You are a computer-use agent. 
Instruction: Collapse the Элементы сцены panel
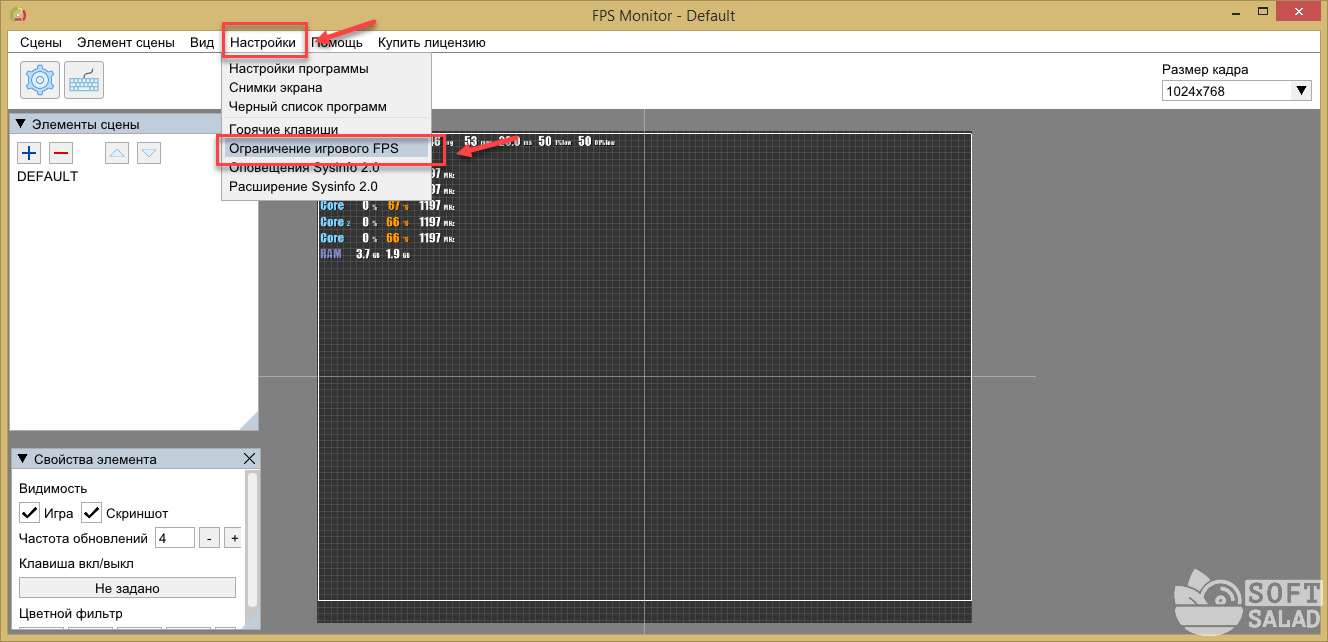[20, 124]
